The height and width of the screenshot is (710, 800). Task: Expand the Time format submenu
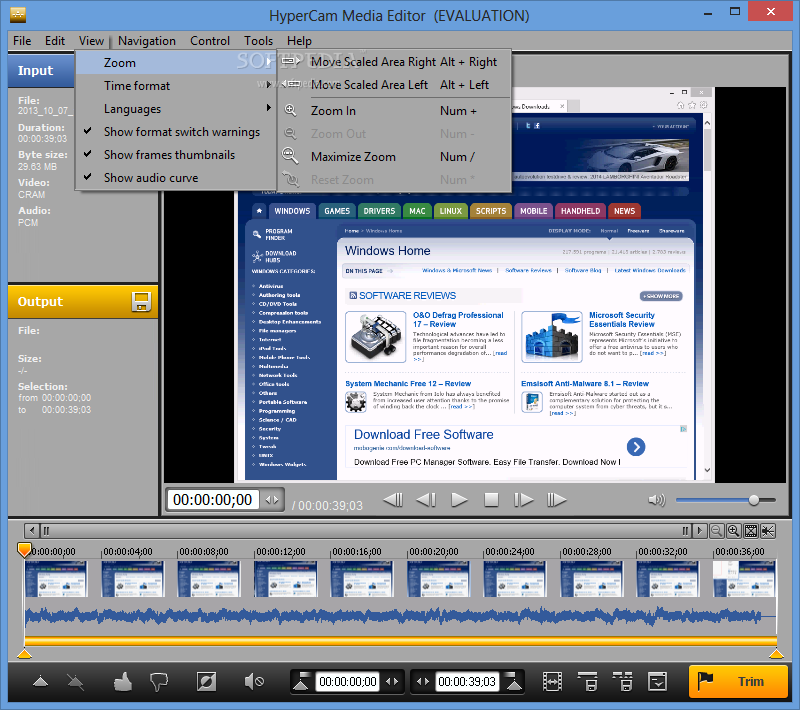tap(176, 86)
